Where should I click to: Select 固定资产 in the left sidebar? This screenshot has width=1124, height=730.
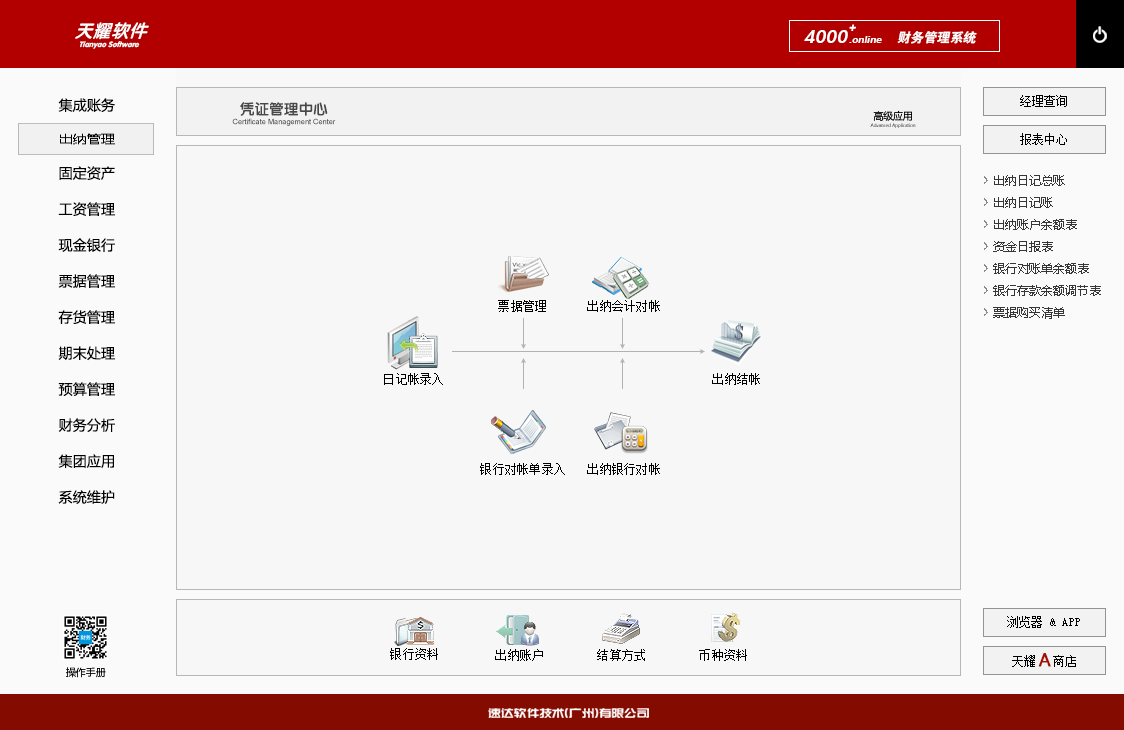point(86,174)
